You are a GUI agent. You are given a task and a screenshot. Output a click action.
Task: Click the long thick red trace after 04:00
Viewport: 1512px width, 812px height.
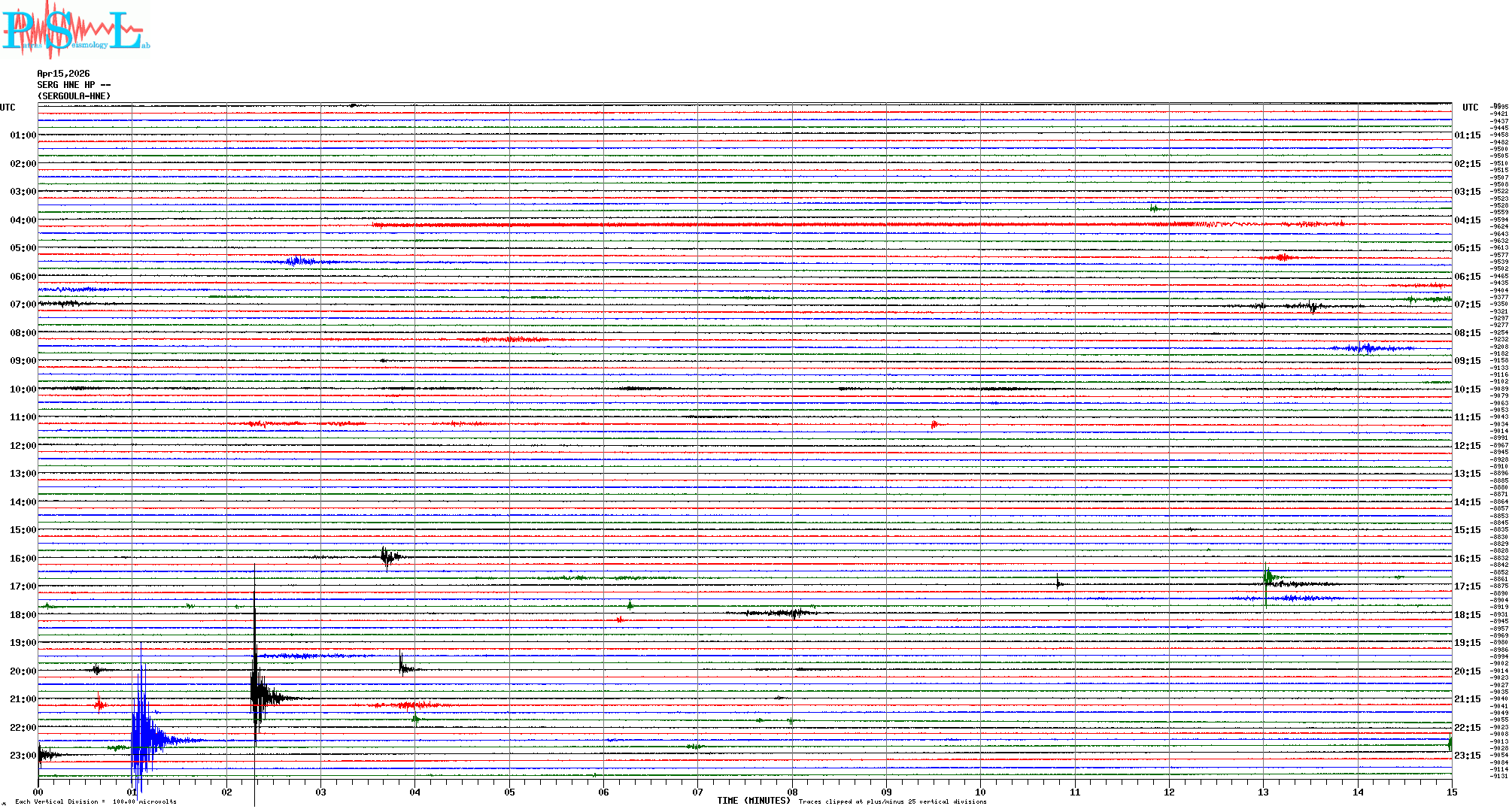pyautogui.click(x=752, y=225)
